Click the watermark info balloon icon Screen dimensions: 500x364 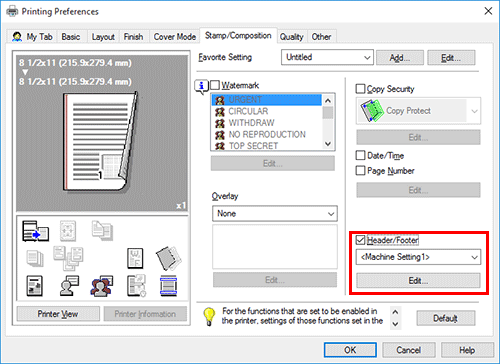pyautogui.click(x=201, y=87)
